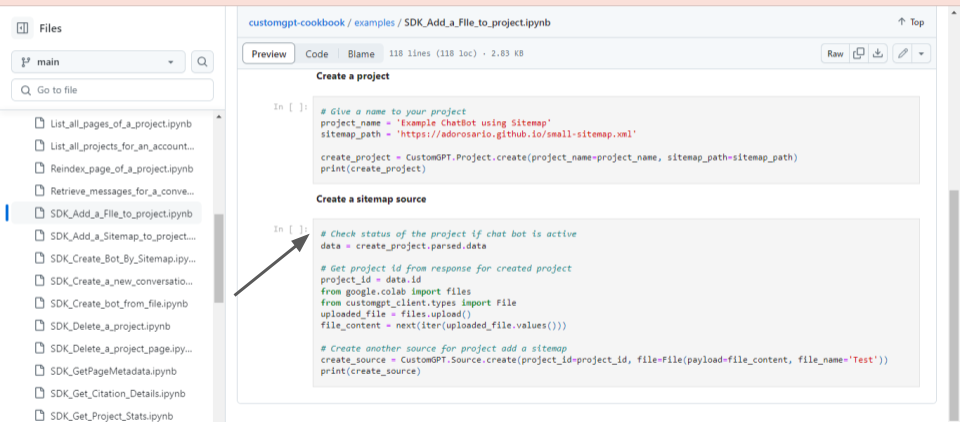Open the Raw file view
The image size is (960, 422).
(835, 54)
